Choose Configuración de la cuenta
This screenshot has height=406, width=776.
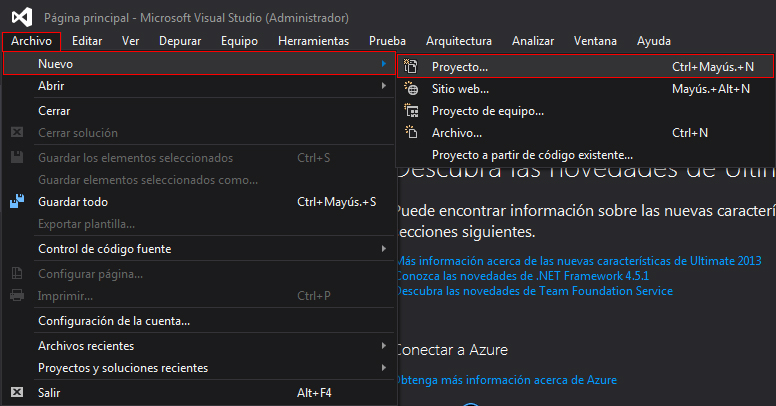tap(114, 321)
